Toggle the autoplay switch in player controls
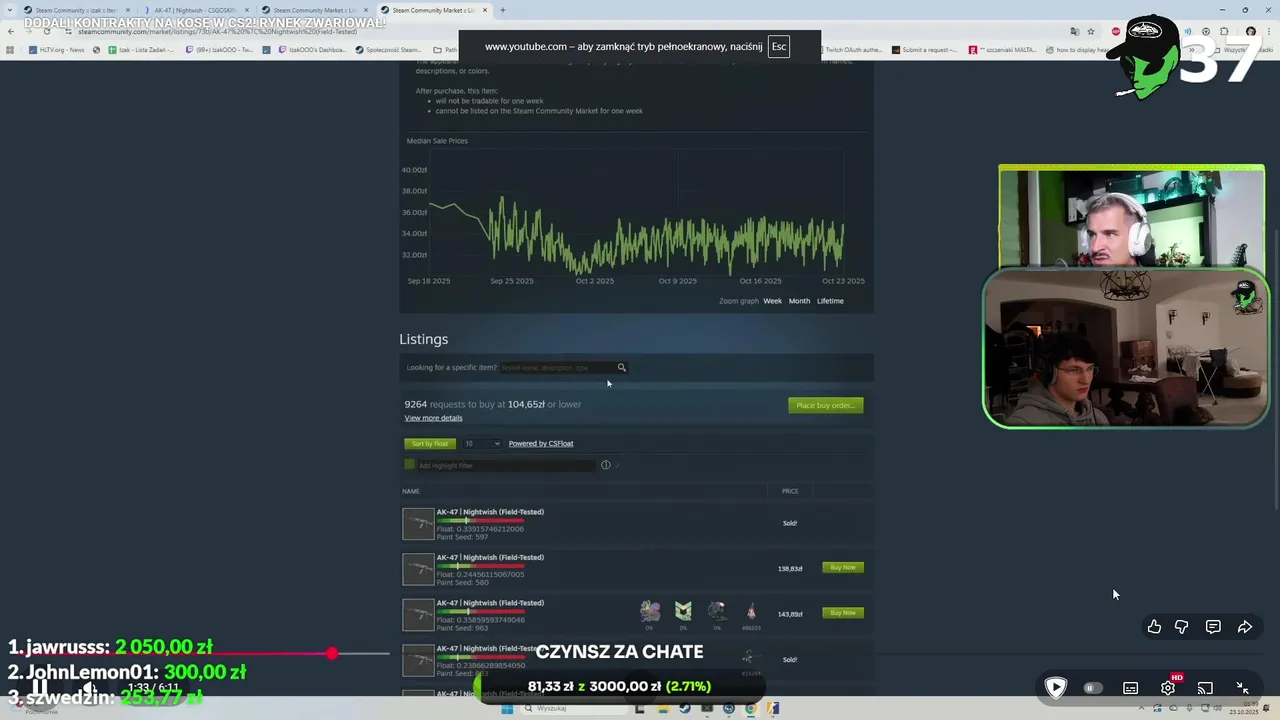 coord(1093,688)
